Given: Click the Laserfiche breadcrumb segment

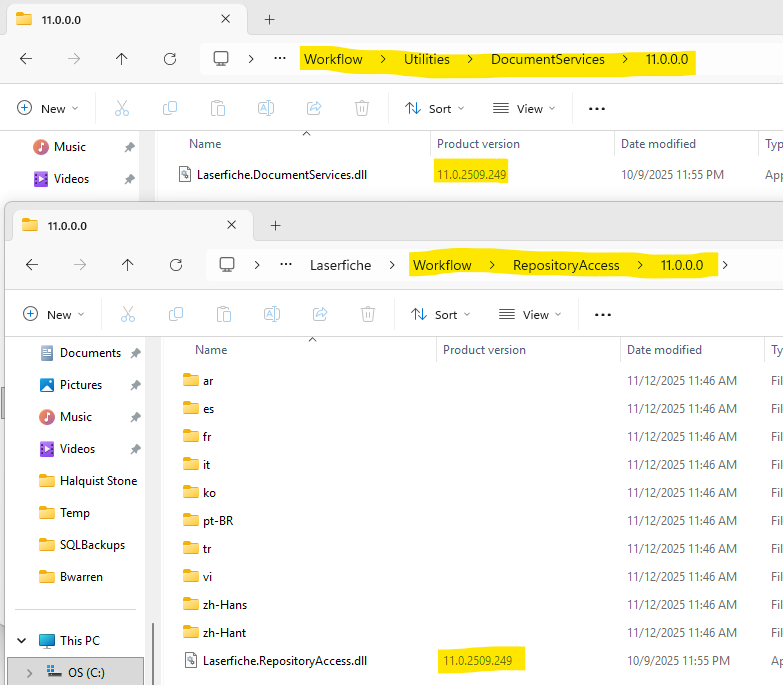Looking at the screenshot, I should (341, 265).
